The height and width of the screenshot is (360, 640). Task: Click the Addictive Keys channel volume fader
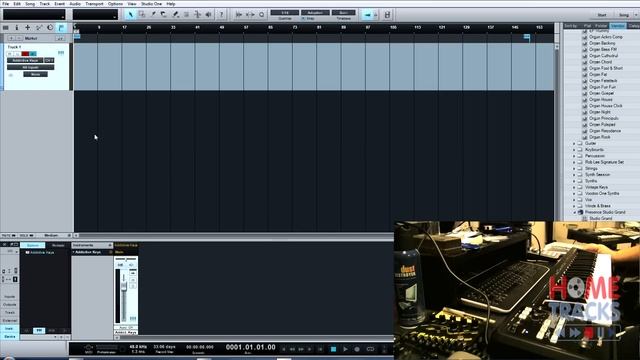[124, 286]
